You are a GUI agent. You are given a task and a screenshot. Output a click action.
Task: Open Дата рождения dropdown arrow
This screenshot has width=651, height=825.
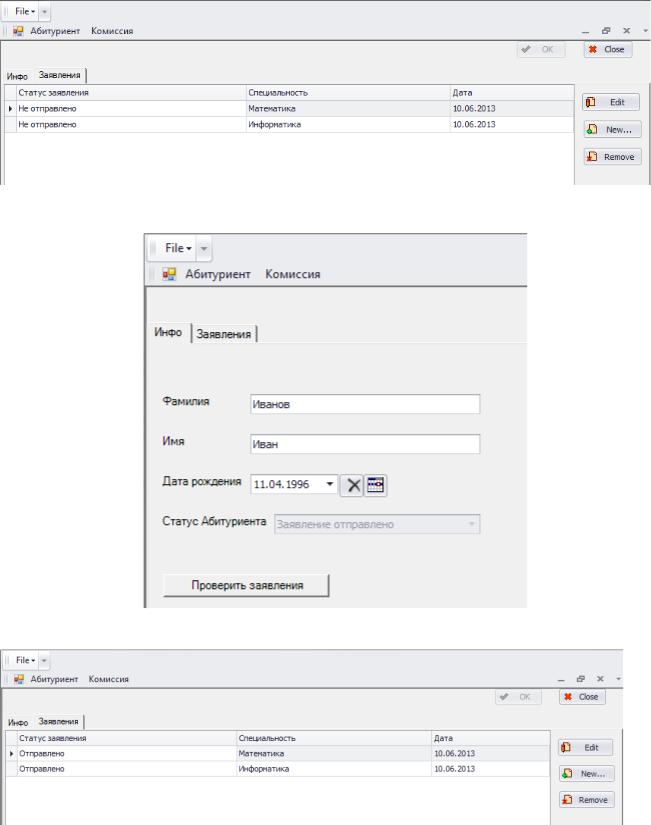[x=329, y=484]
